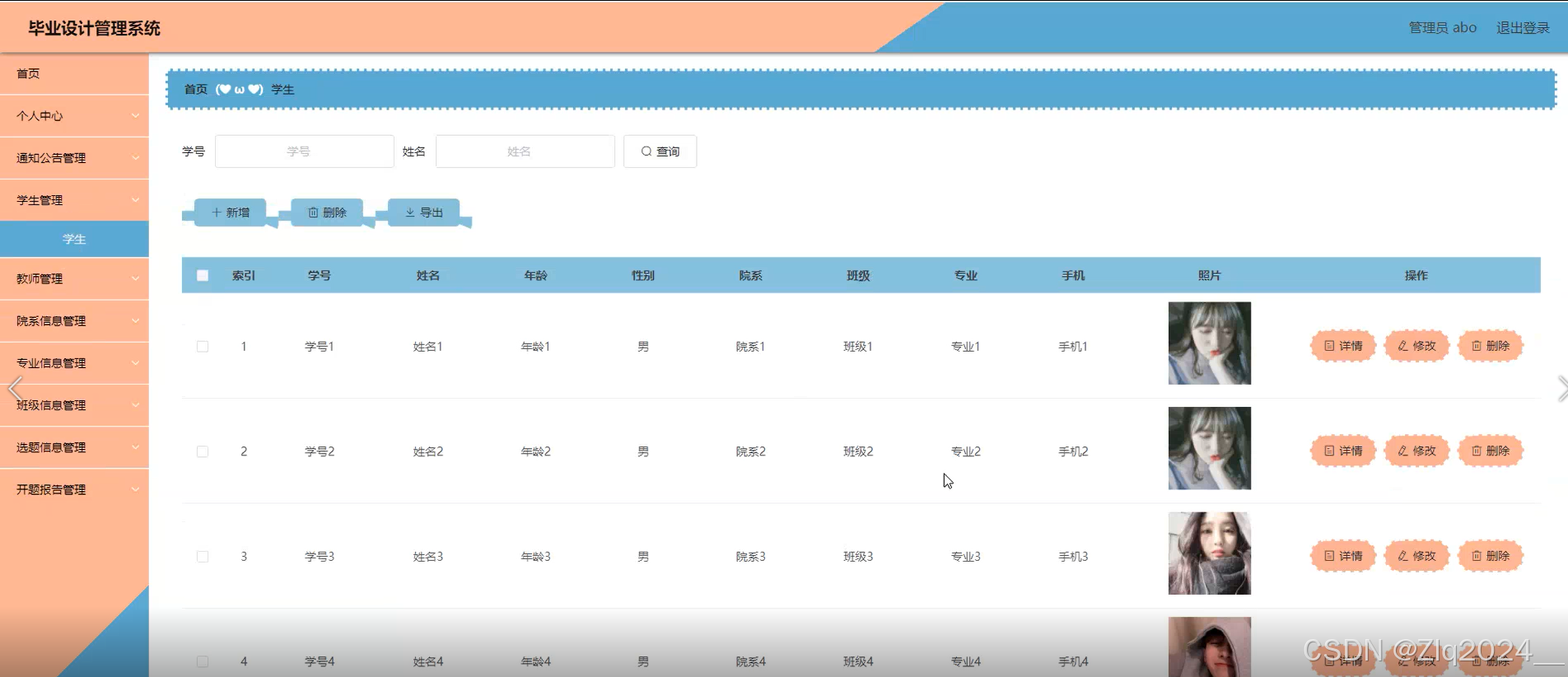Click 退出登录 in the header
Viewport: 1568px width, 677px height.
click(x=1523, y=28)
